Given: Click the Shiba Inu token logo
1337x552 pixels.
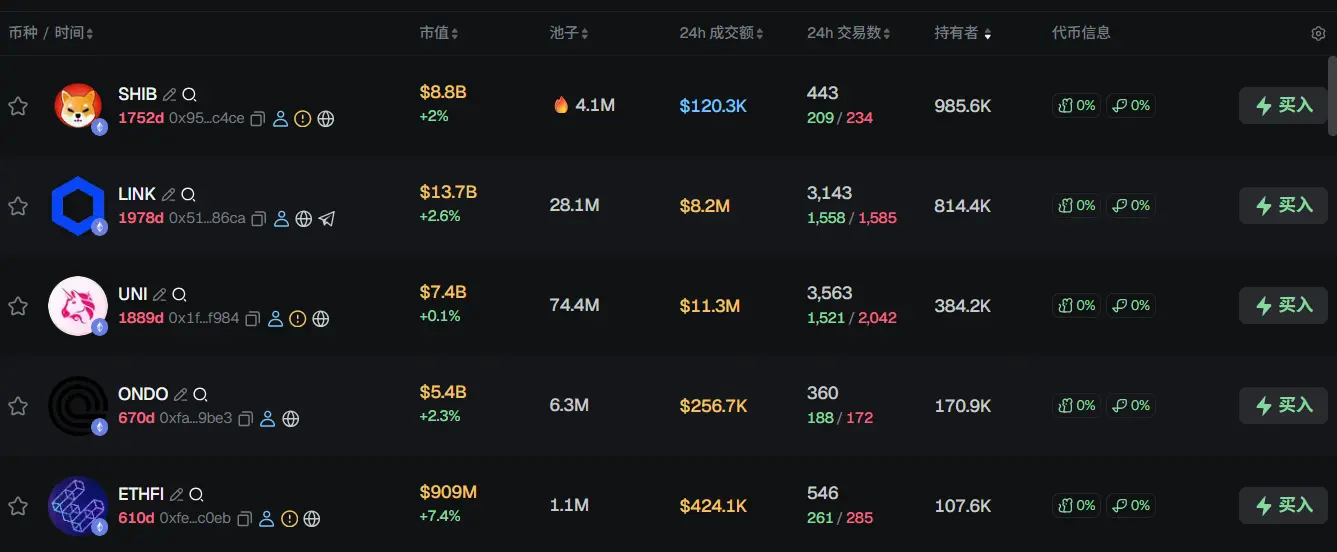Looking at the screenshot, I should (x=77, y=106).
